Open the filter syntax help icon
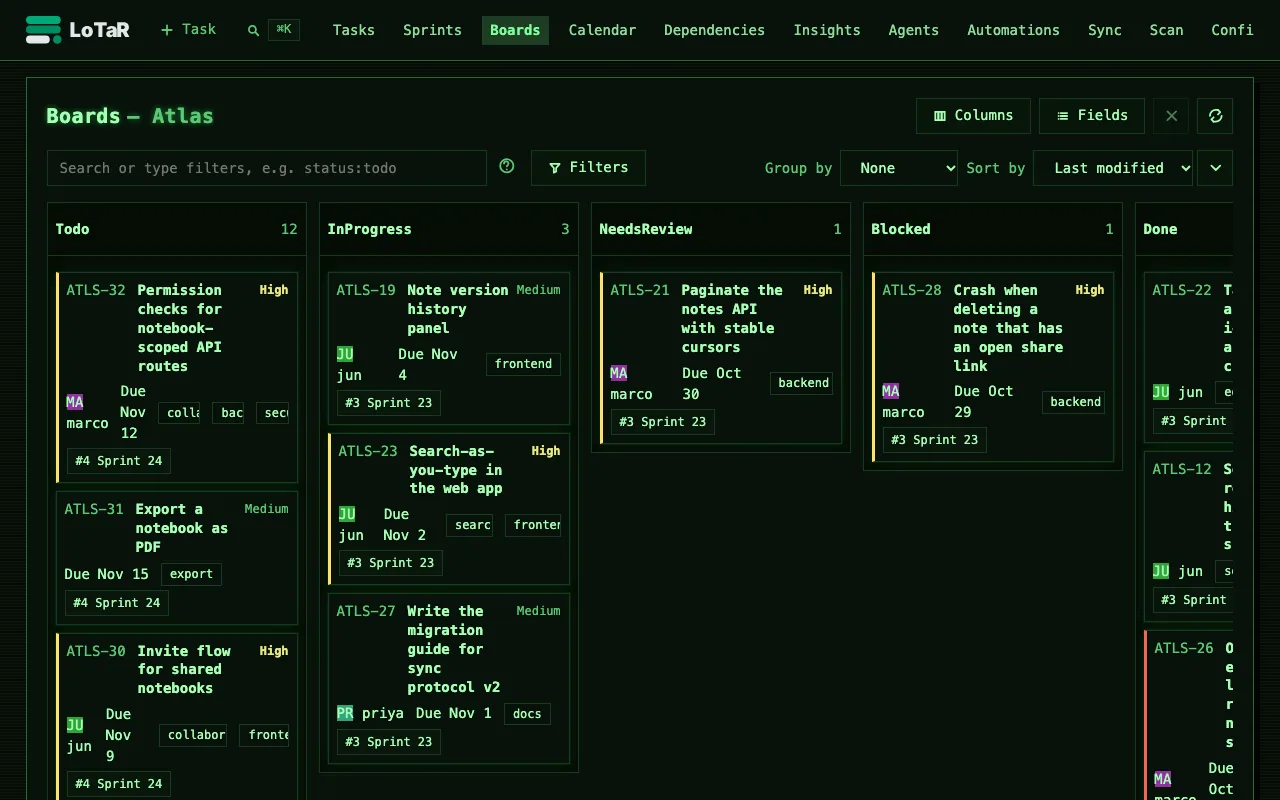The height and width of the screenshot is (800, 1280). [507, 166]
